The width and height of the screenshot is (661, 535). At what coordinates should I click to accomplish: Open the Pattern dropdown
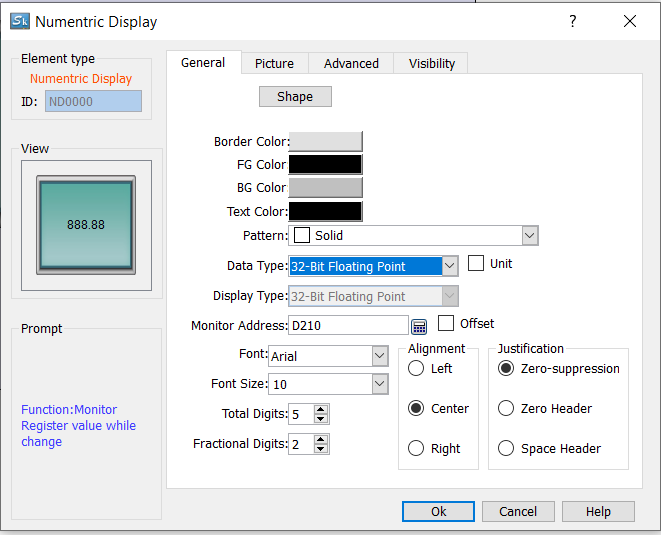[x=530, y=236]
